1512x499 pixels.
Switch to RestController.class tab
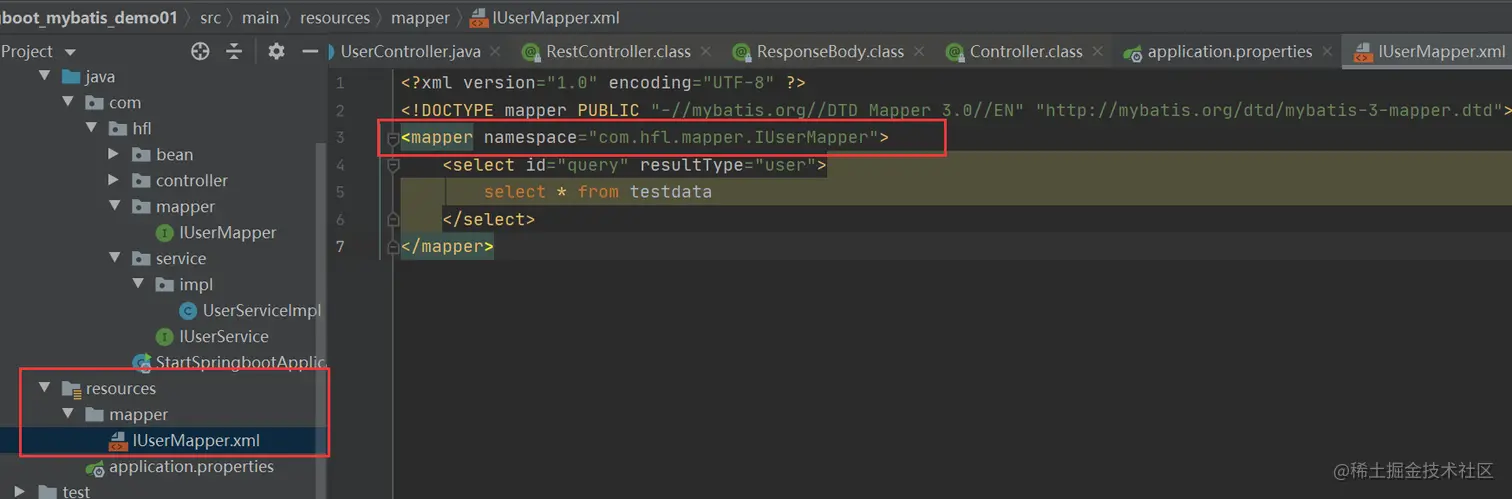(x=618, y=51)
